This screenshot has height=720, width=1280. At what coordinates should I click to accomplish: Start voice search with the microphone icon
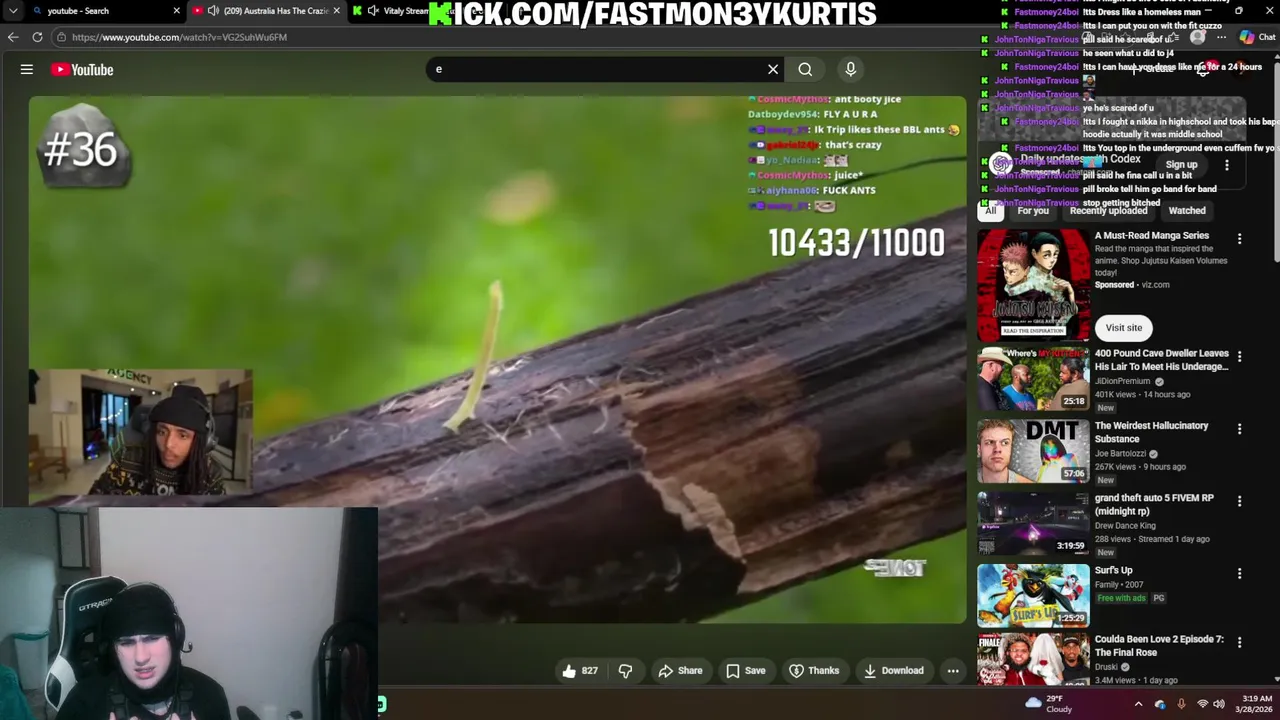(851, 69)
